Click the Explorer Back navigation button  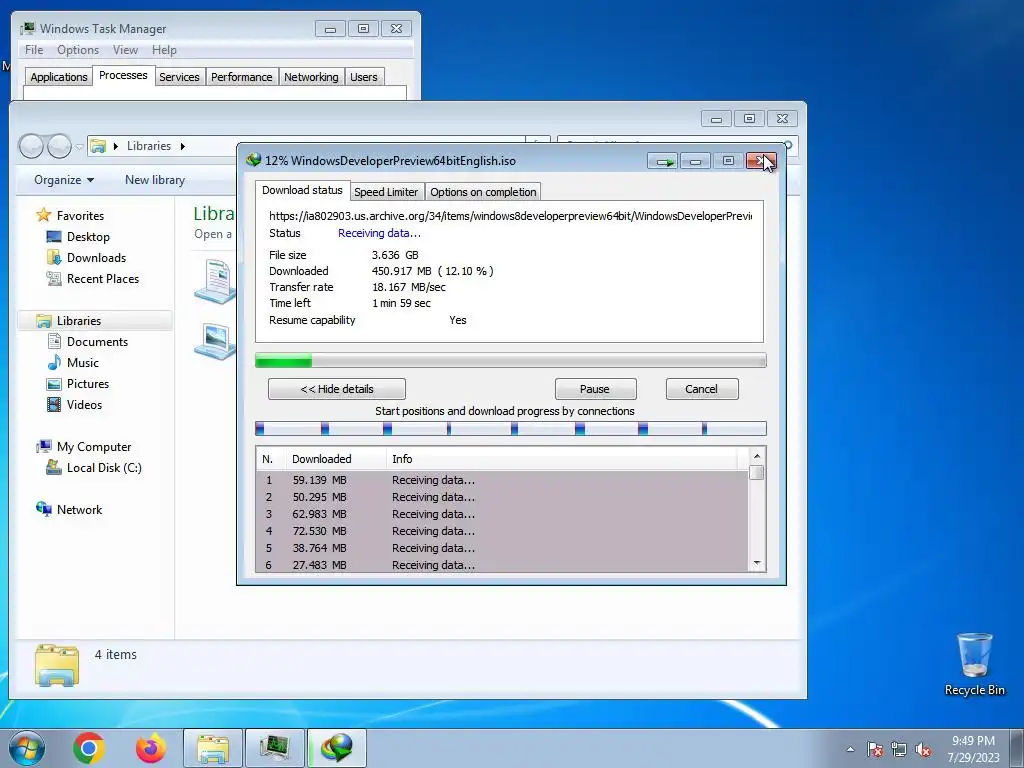31,146
